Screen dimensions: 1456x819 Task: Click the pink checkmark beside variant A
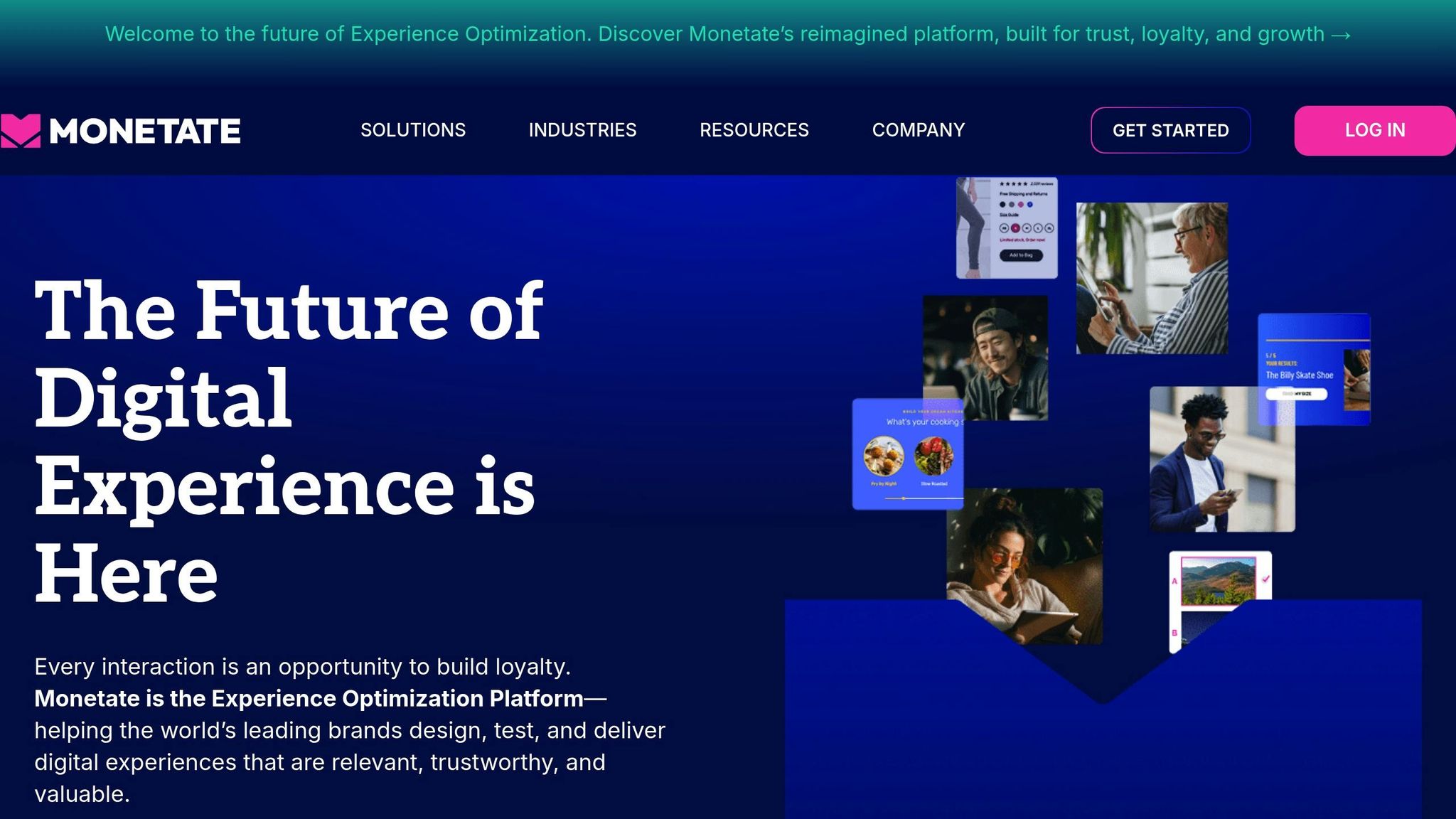[x=1265, y=579]
